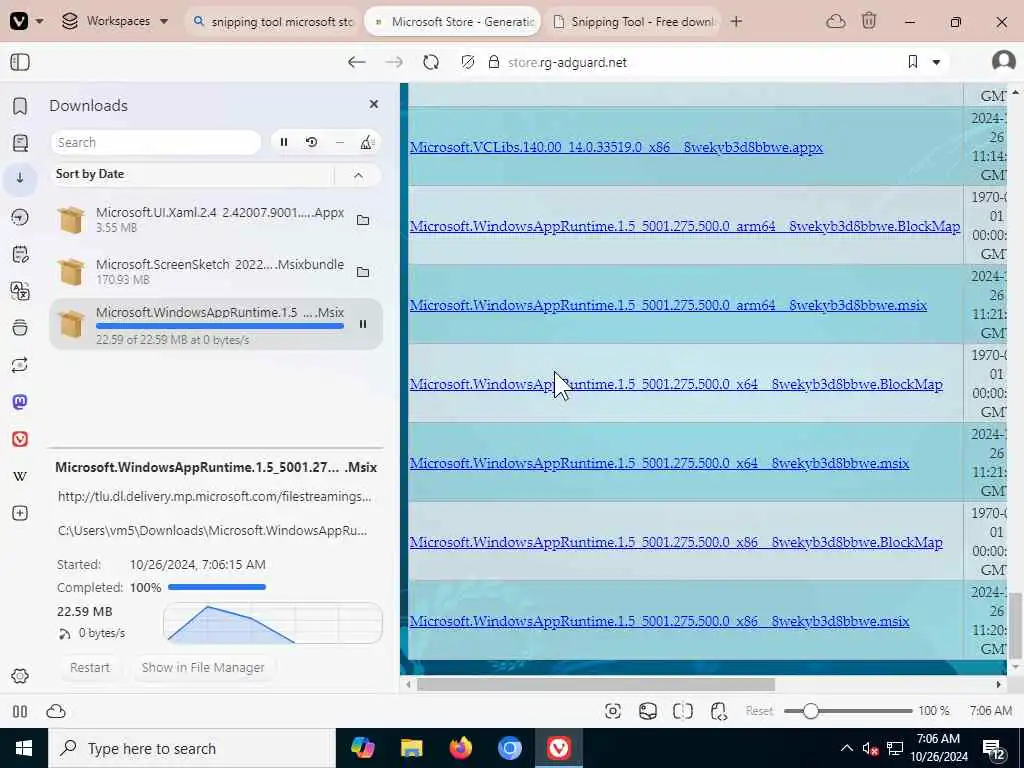Open the Translate panel

click(x=20, y=291)
